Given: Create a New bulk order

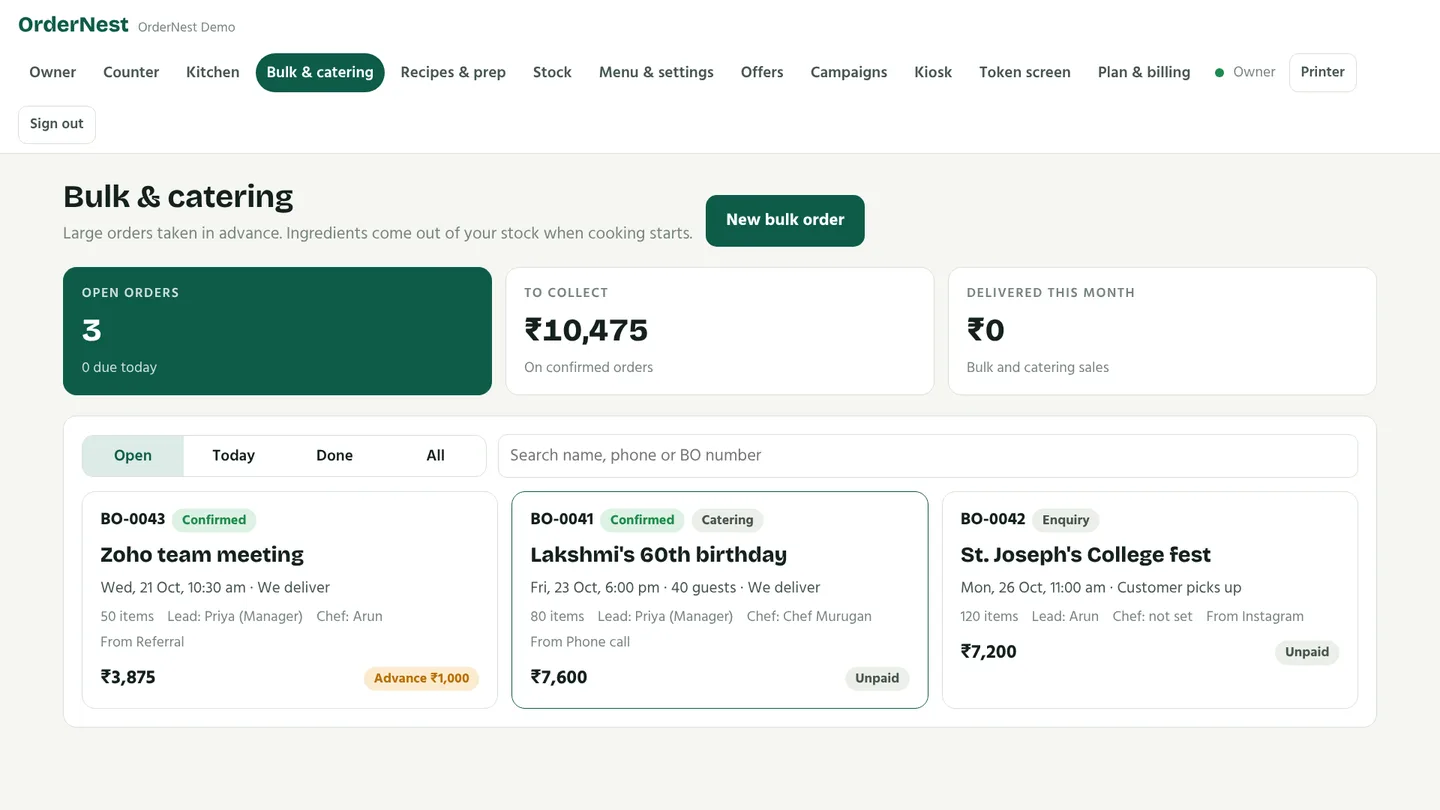Looking at the screenshot, I should 785,220.
